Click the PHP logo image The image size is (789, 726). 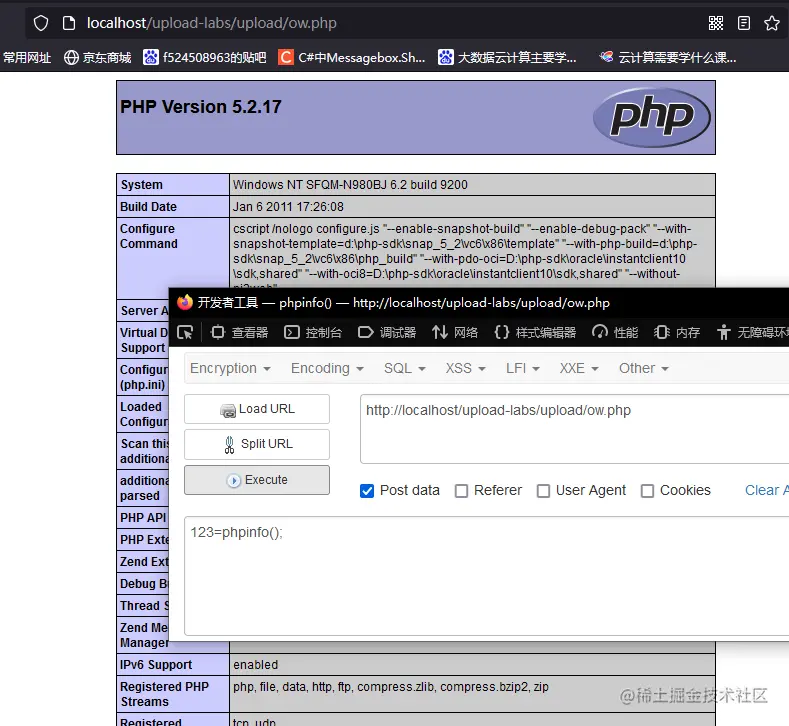(x=652, y=117)
